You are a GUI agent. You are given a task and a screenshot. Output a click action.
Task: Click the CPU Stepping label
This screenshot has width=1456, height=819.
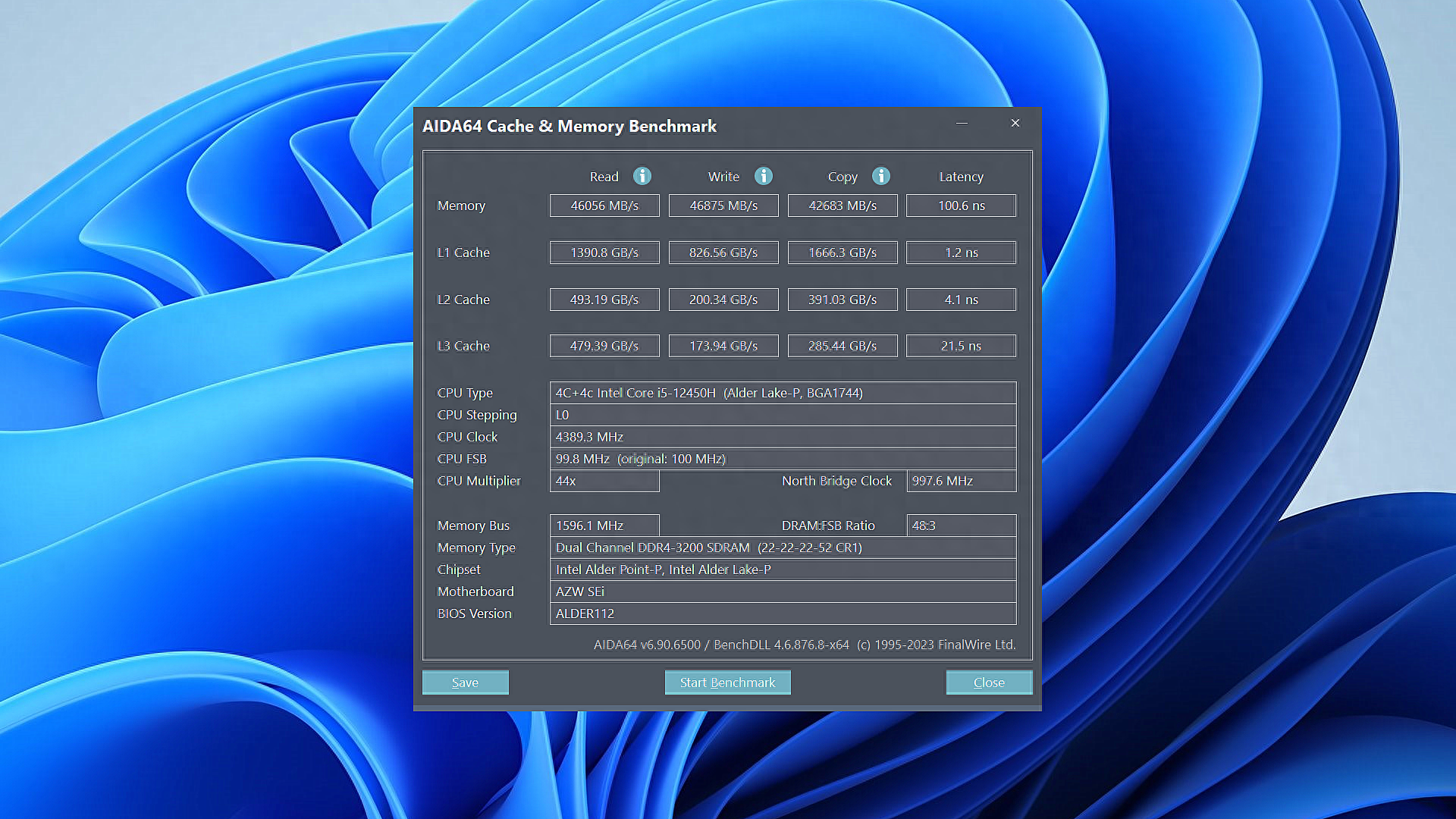pos(477,415)
